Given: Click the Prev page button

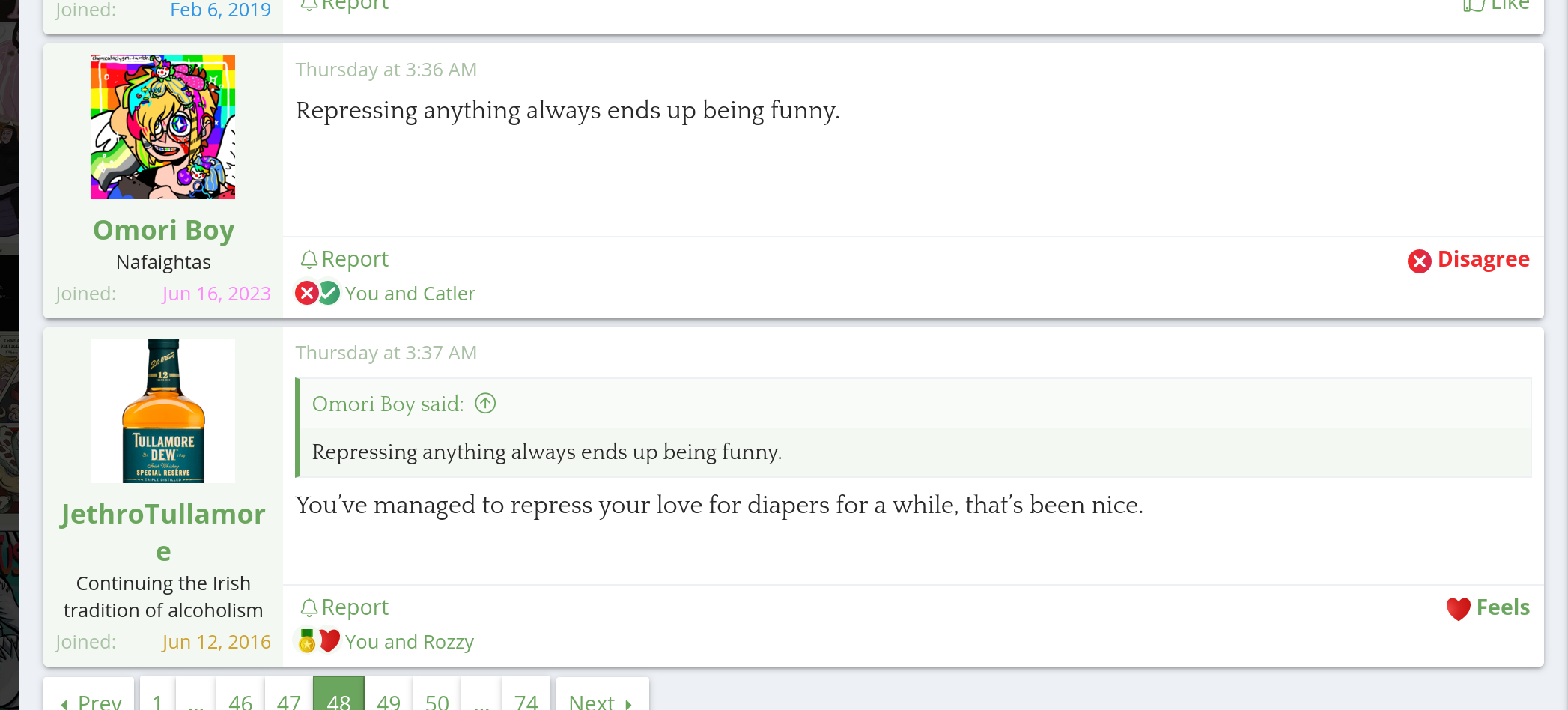Looking at the screenshot, I should 90,701.
